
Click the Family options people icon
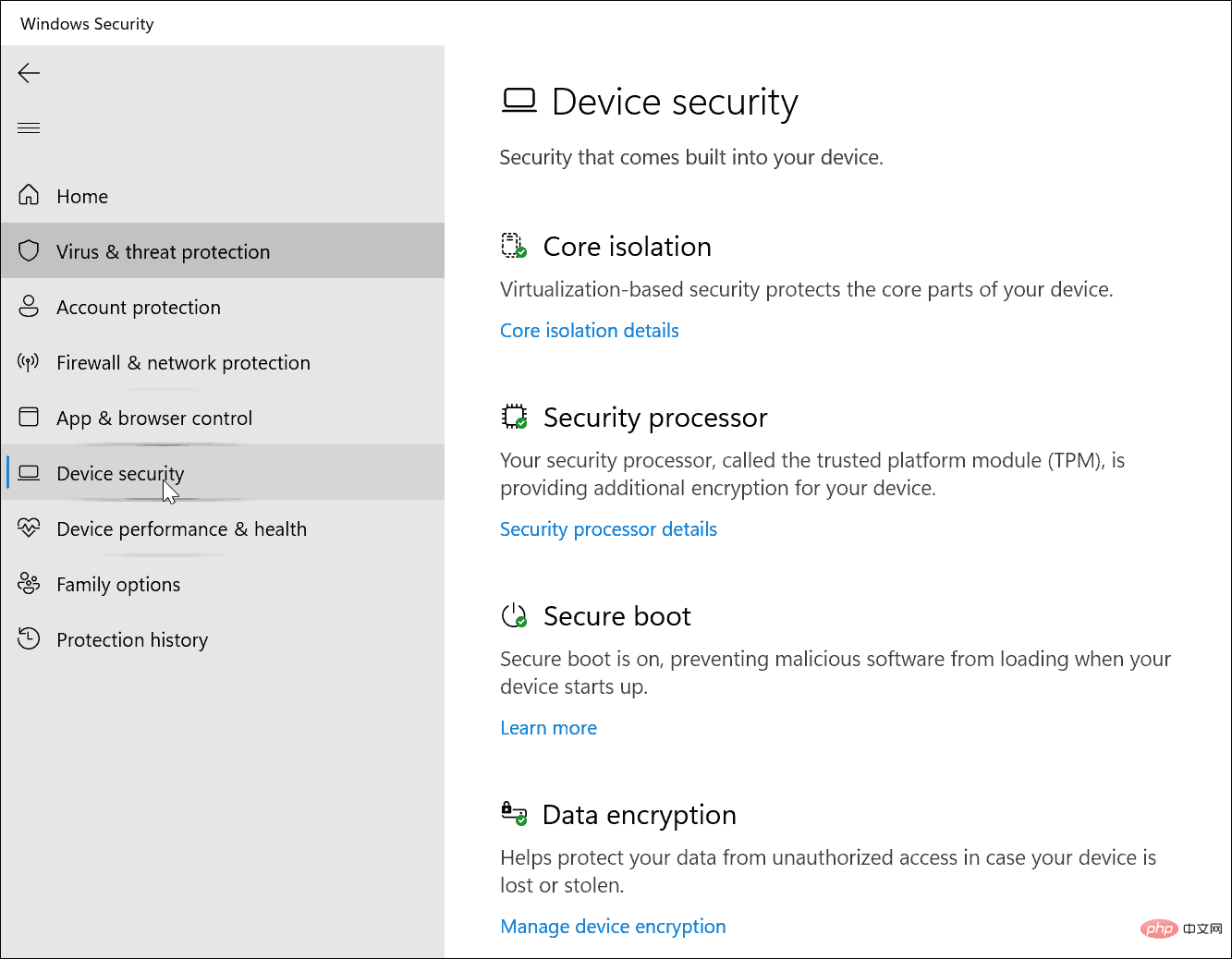pos(29,583)
